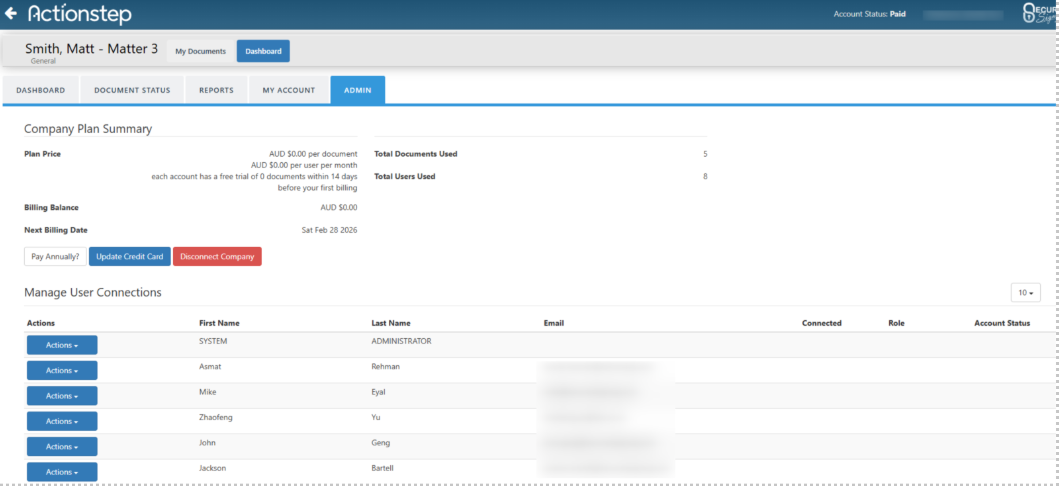The height and width of the screenshot is (486, 1061).
Task: Click the Actionstep logo
Action: pos(80,14)
